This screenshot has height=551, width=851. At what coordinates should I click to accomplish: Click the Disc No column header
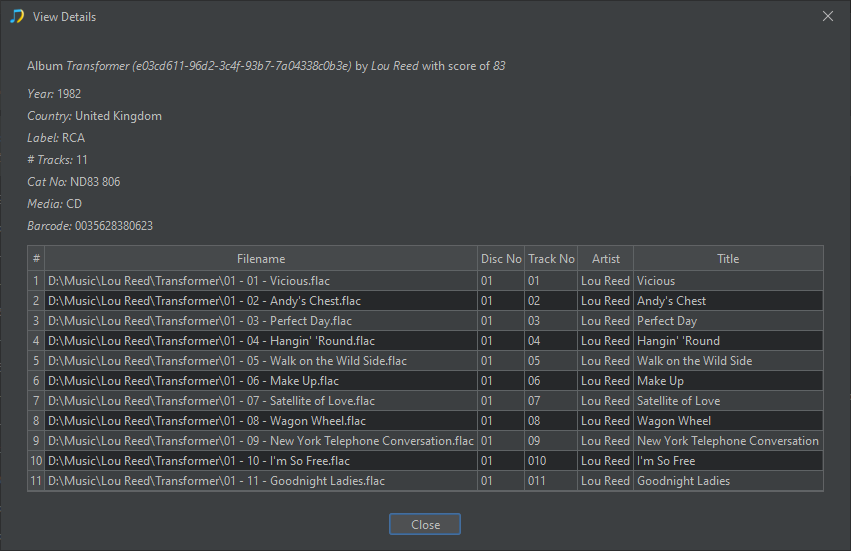tap(501, 259)
